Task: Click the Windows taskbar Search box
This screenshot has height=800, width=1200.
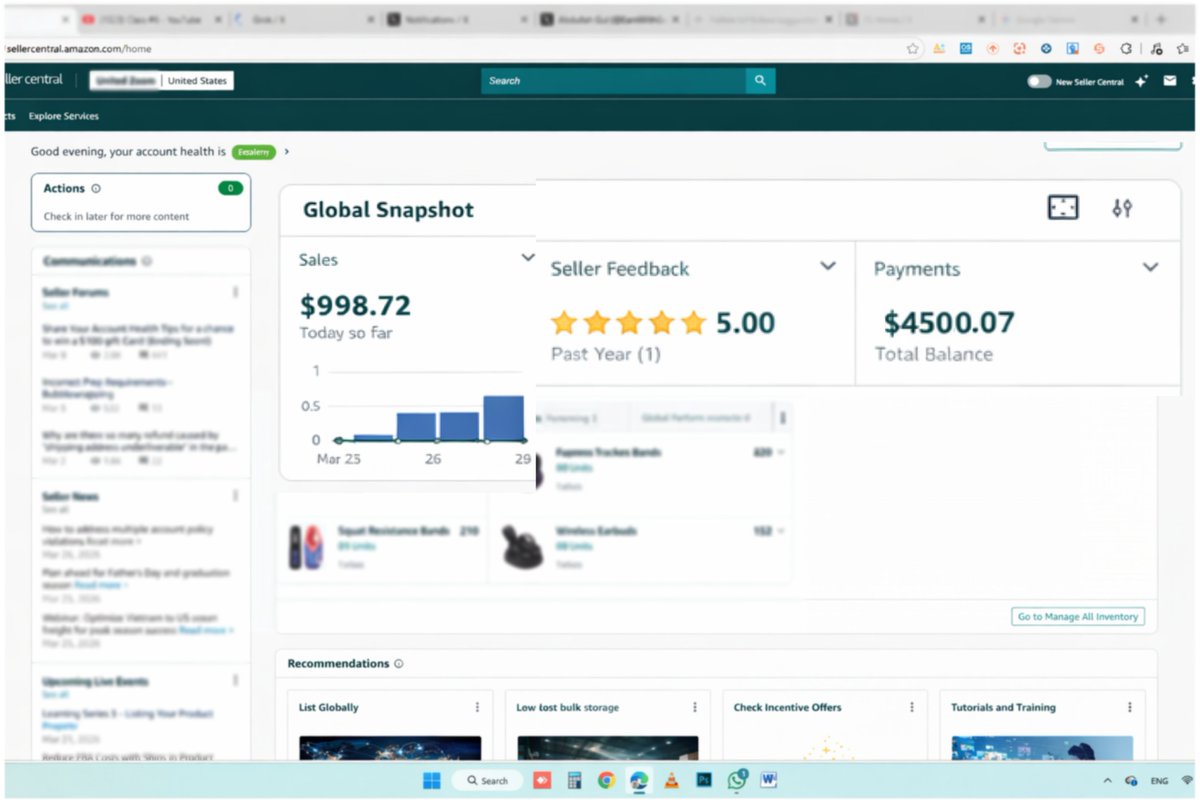Action: click(486, 780)
